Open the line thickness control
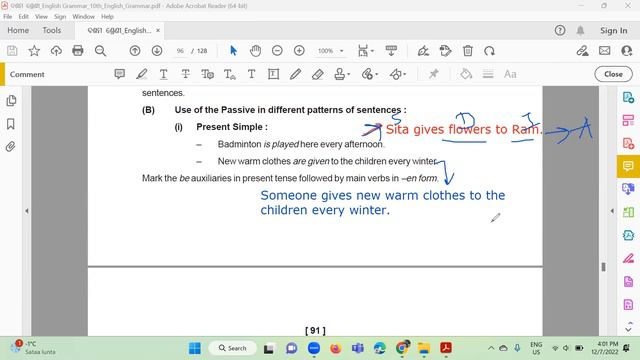Screen dimensions: 640x360 pos(488,74)
